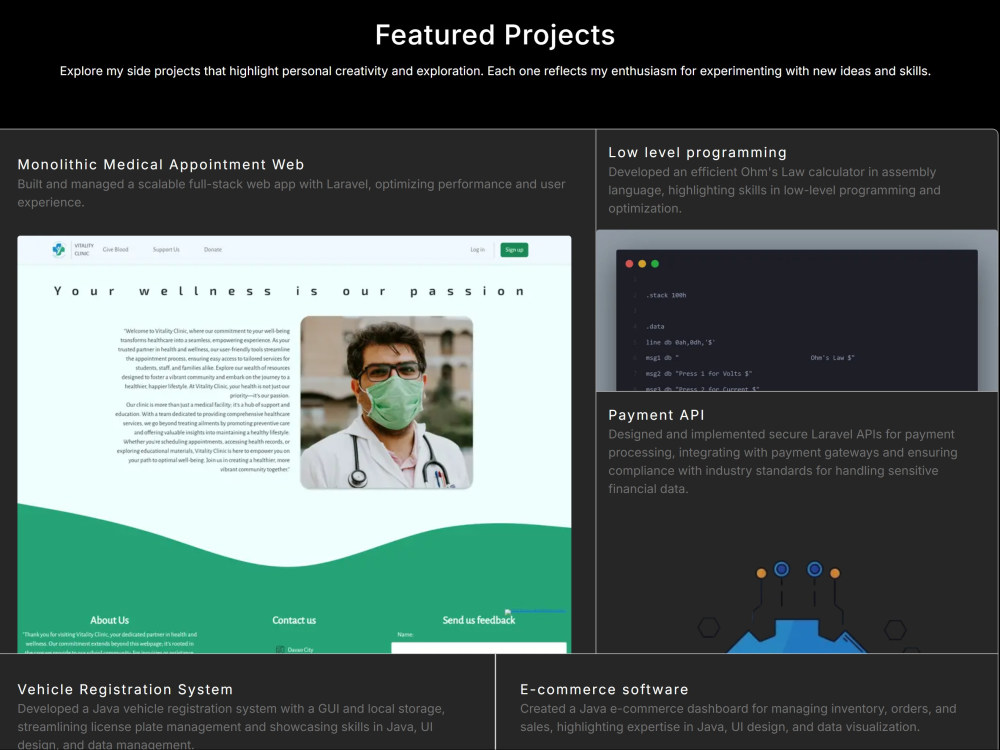Image resolution: width=1000 pixels, height=750 pixels.
Task: Click the Java vehicle registration description text
Action: 231,726
